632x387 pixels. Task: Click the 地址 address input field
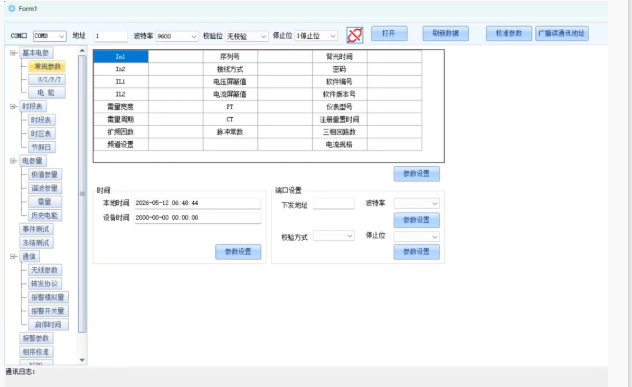tap(111, 36)
